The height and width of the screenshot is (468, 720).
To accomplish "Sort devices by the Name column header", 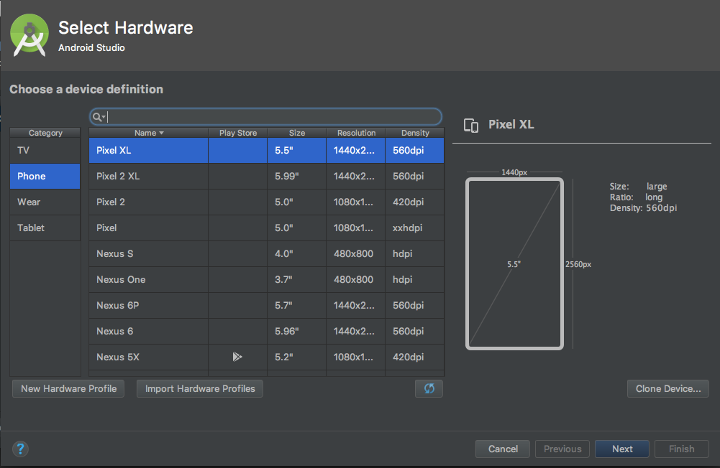I will pyautogui.click(x=148, y=133).
